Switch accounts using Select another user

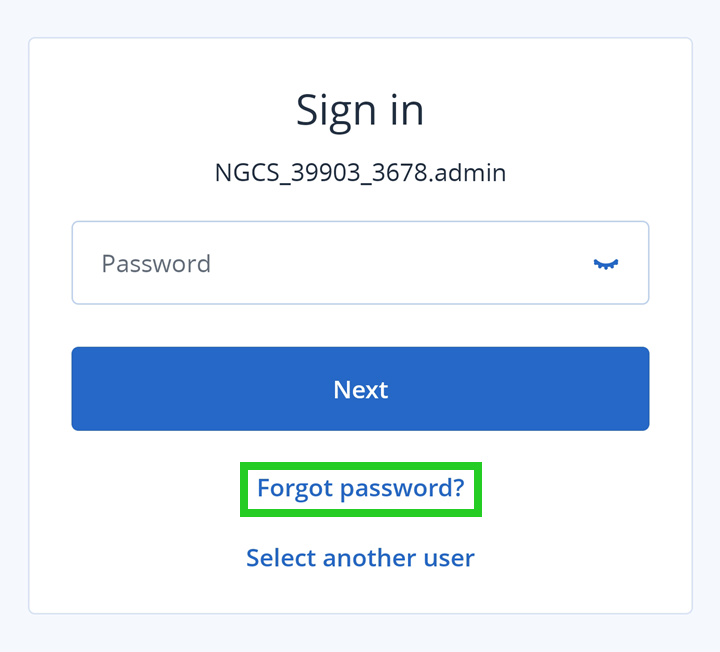coord(360,557)
